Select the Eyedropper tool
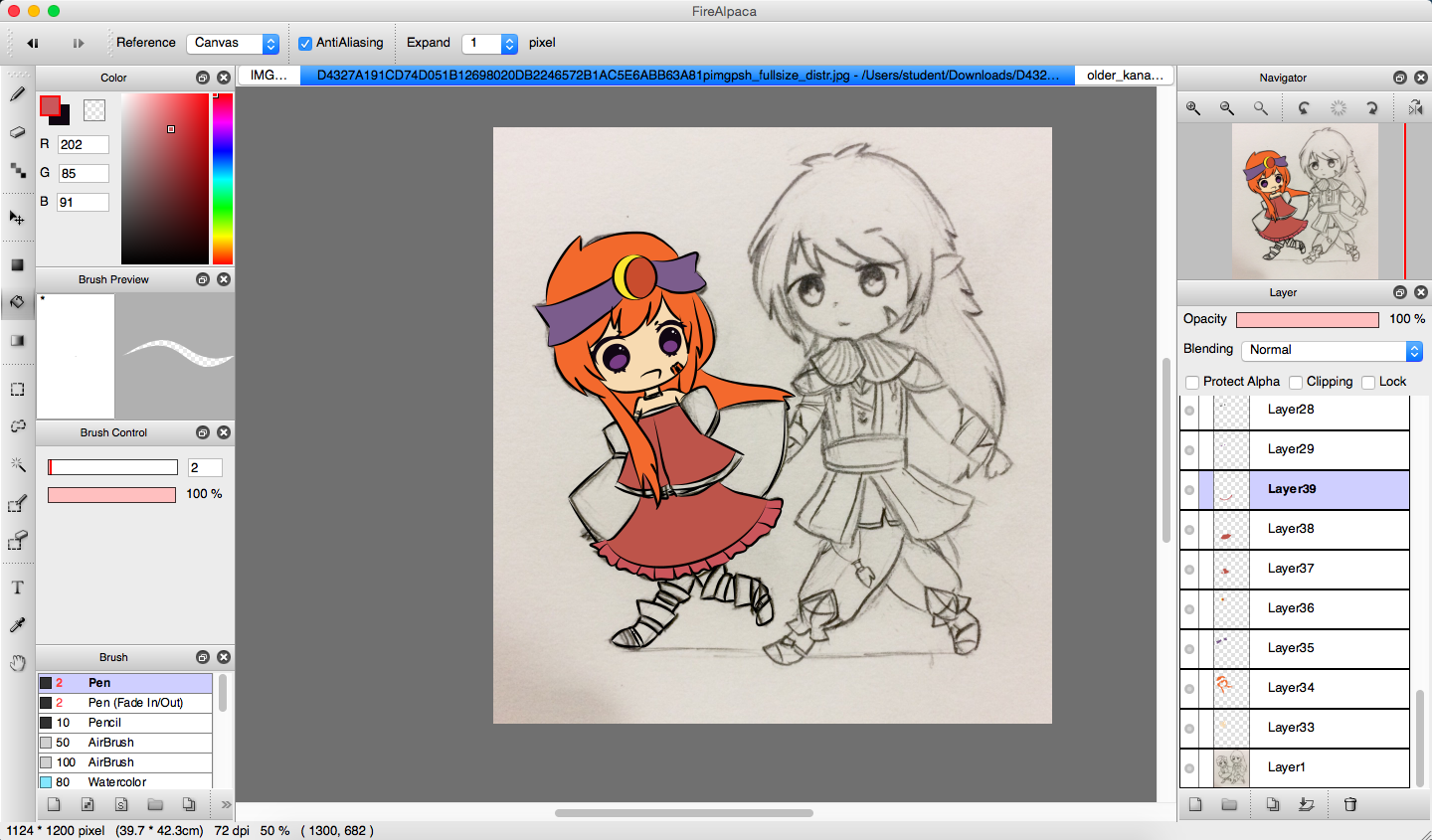The height and width of the screenshot is (840, 1432). pos(17,625)
